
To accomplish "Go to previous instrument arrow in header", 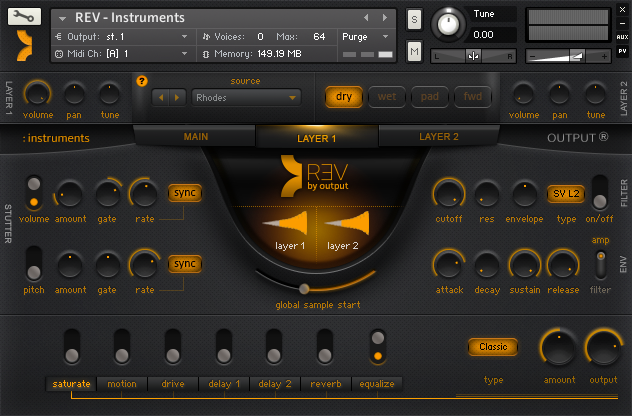I will (366, 17).
